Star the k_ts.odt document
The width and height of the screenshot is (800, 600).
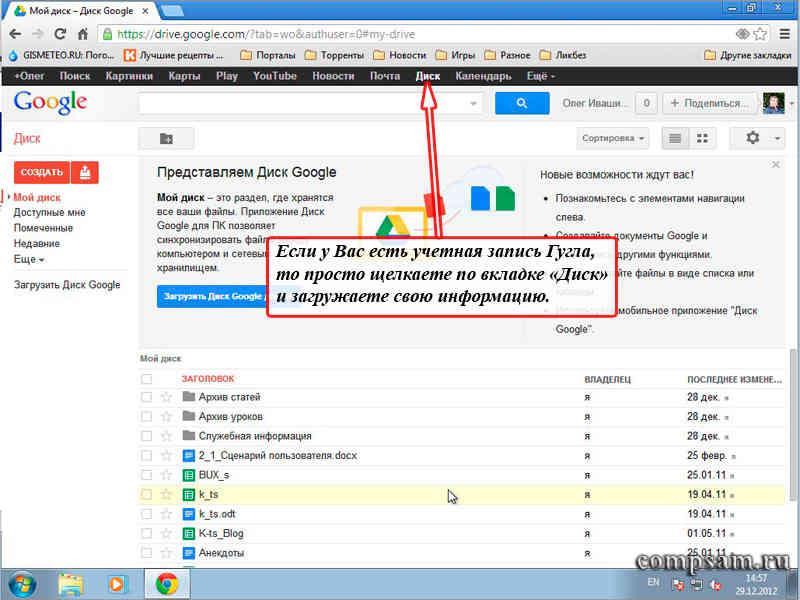tap(166, 514)
